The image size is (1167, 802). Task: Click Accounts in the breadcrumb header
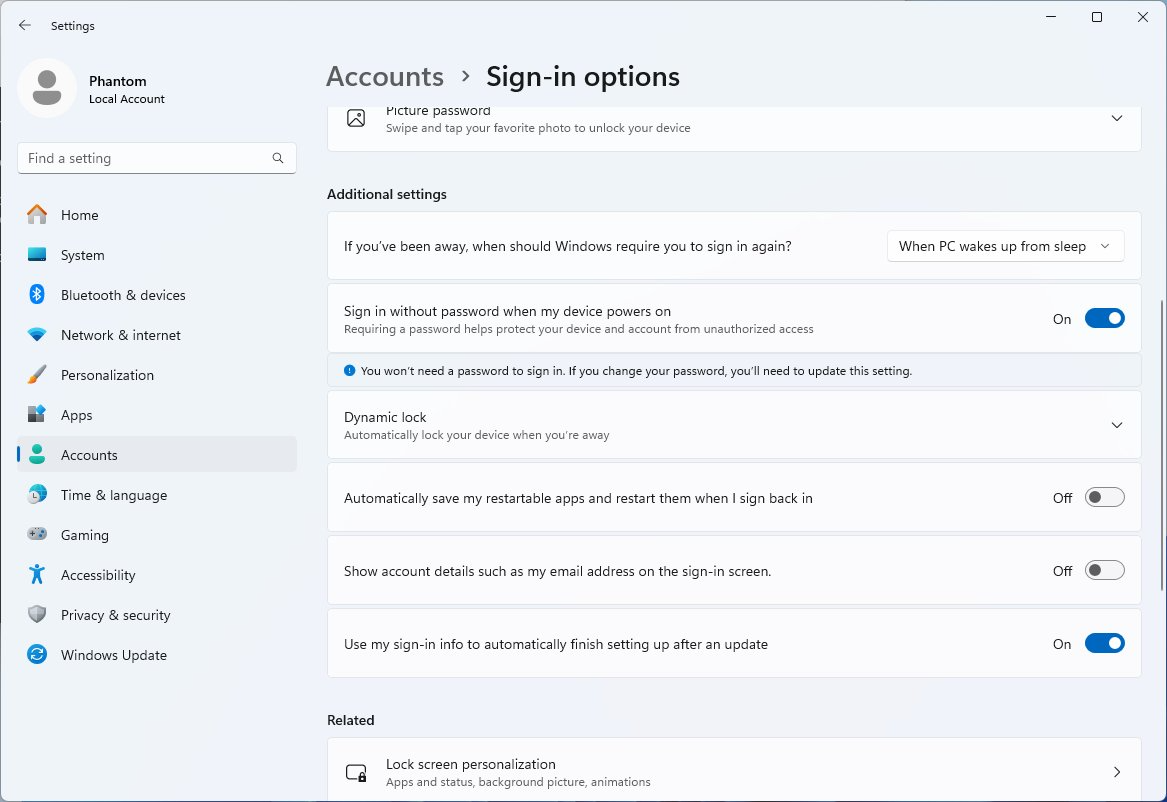point(385,77)
